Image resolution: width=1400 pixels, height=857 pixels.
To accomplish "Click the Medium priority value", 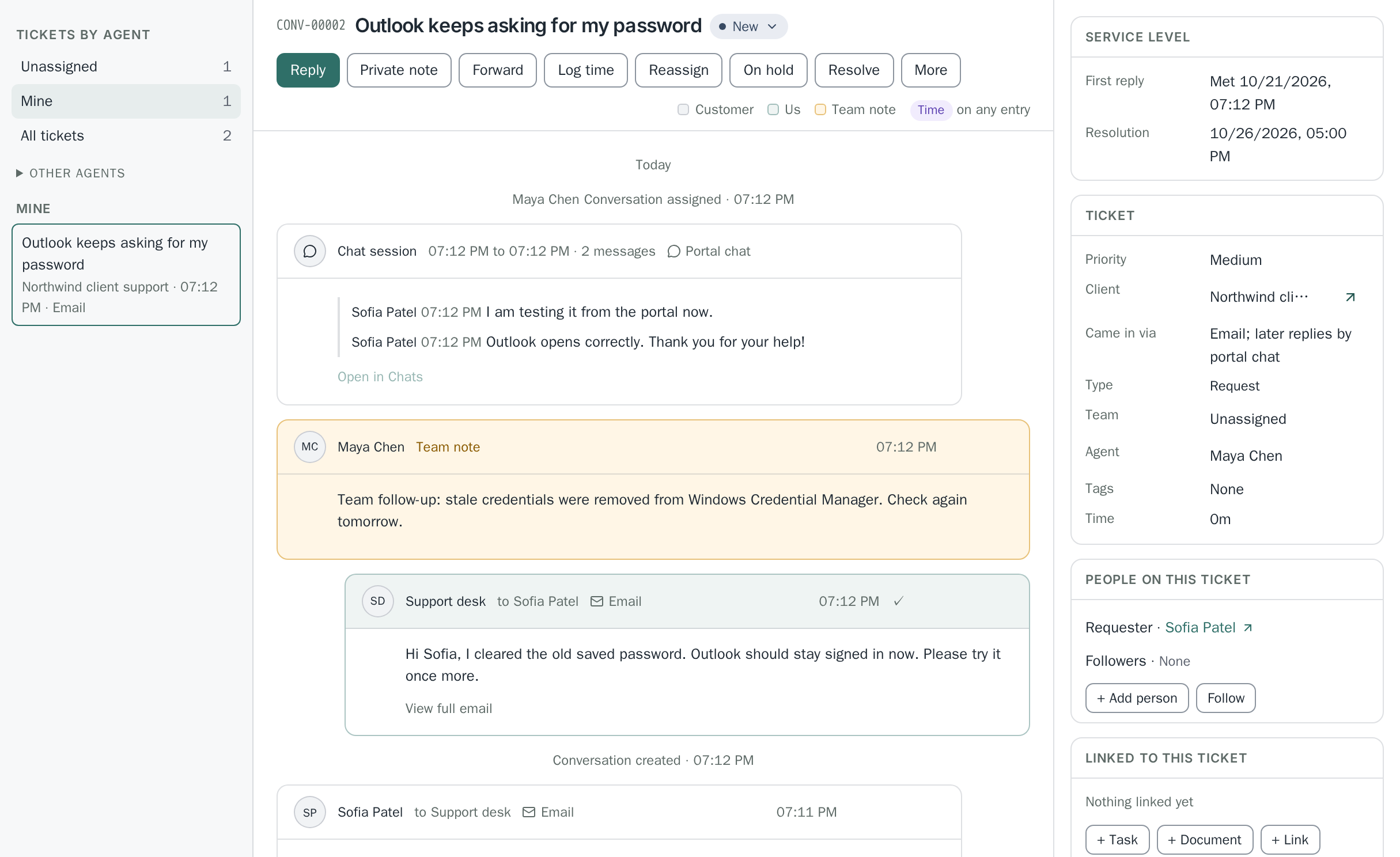I will 1236,260.
